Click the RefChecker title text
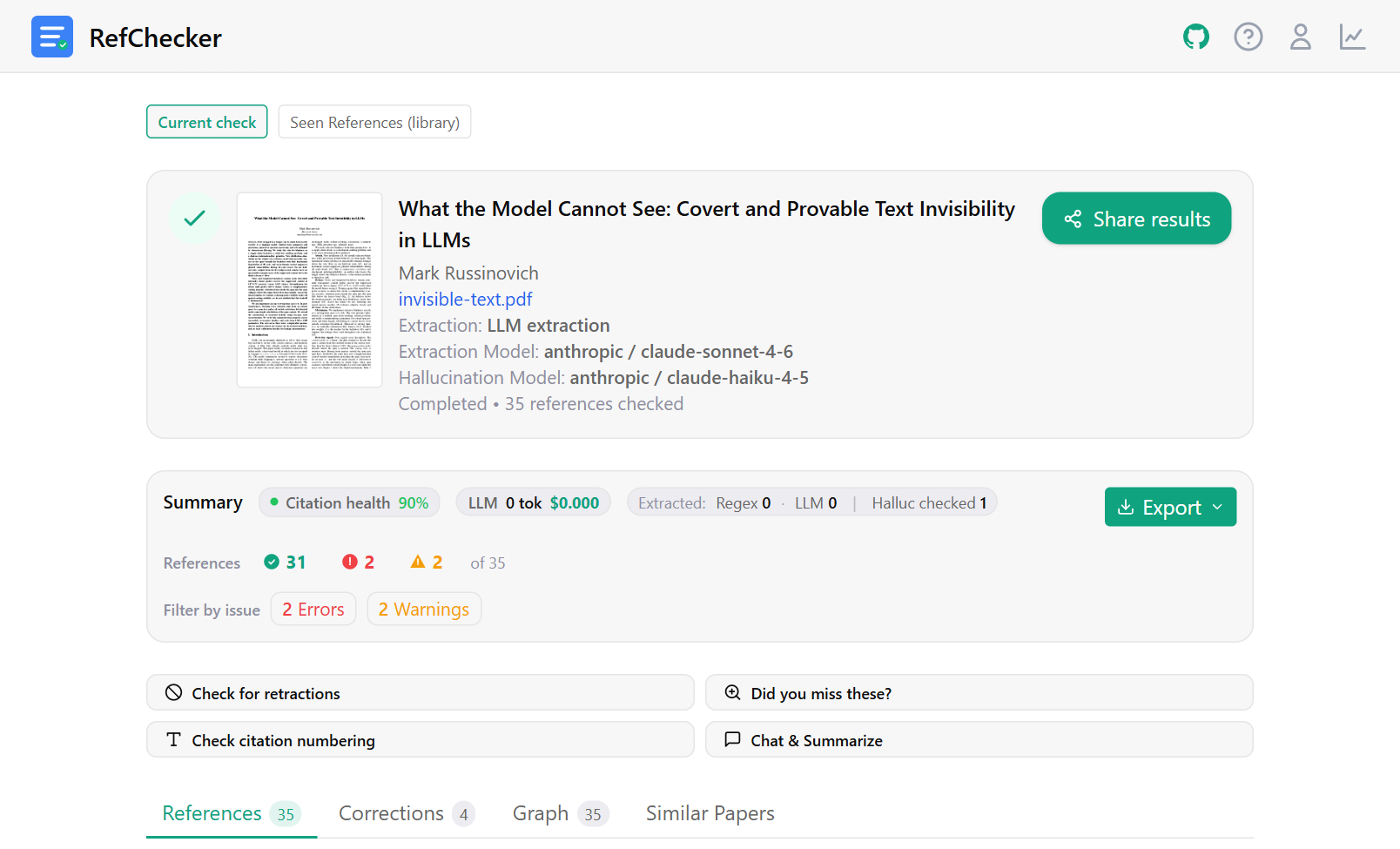This screenshot has height=849, width=1400. [x=156, y=38]
